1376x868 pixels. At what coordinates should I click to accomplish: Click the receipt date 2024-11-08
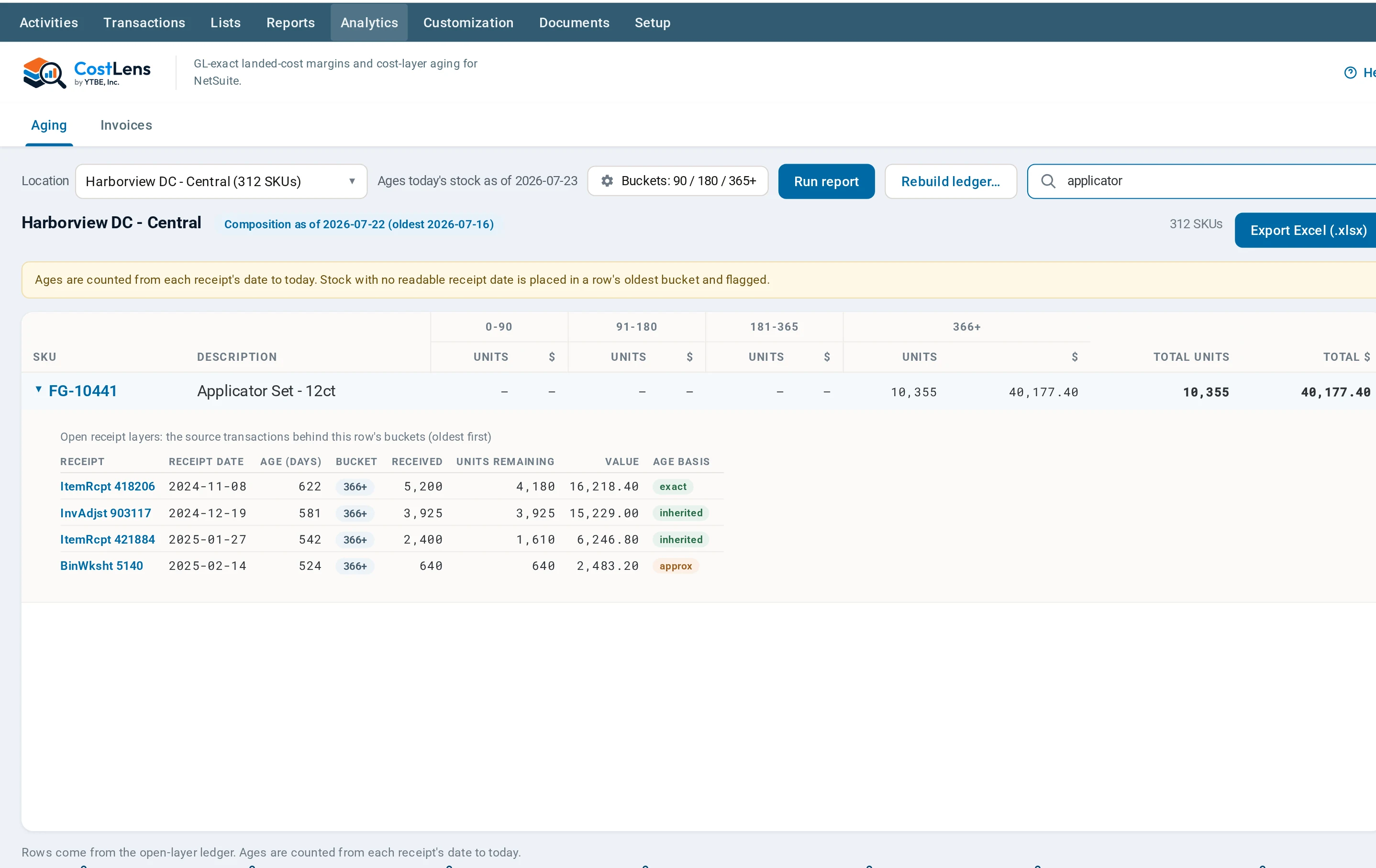(x=208, y=486)
